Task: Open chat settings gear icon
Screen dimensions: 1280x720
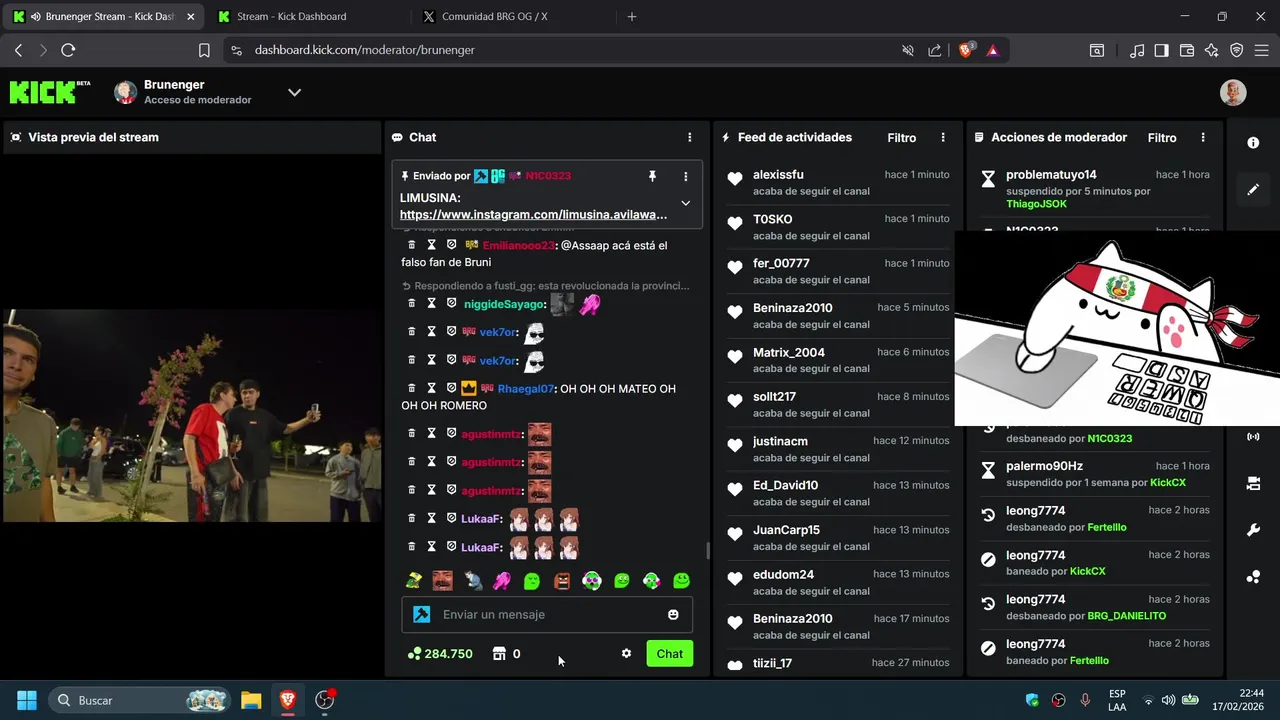Action: [626, 654]
